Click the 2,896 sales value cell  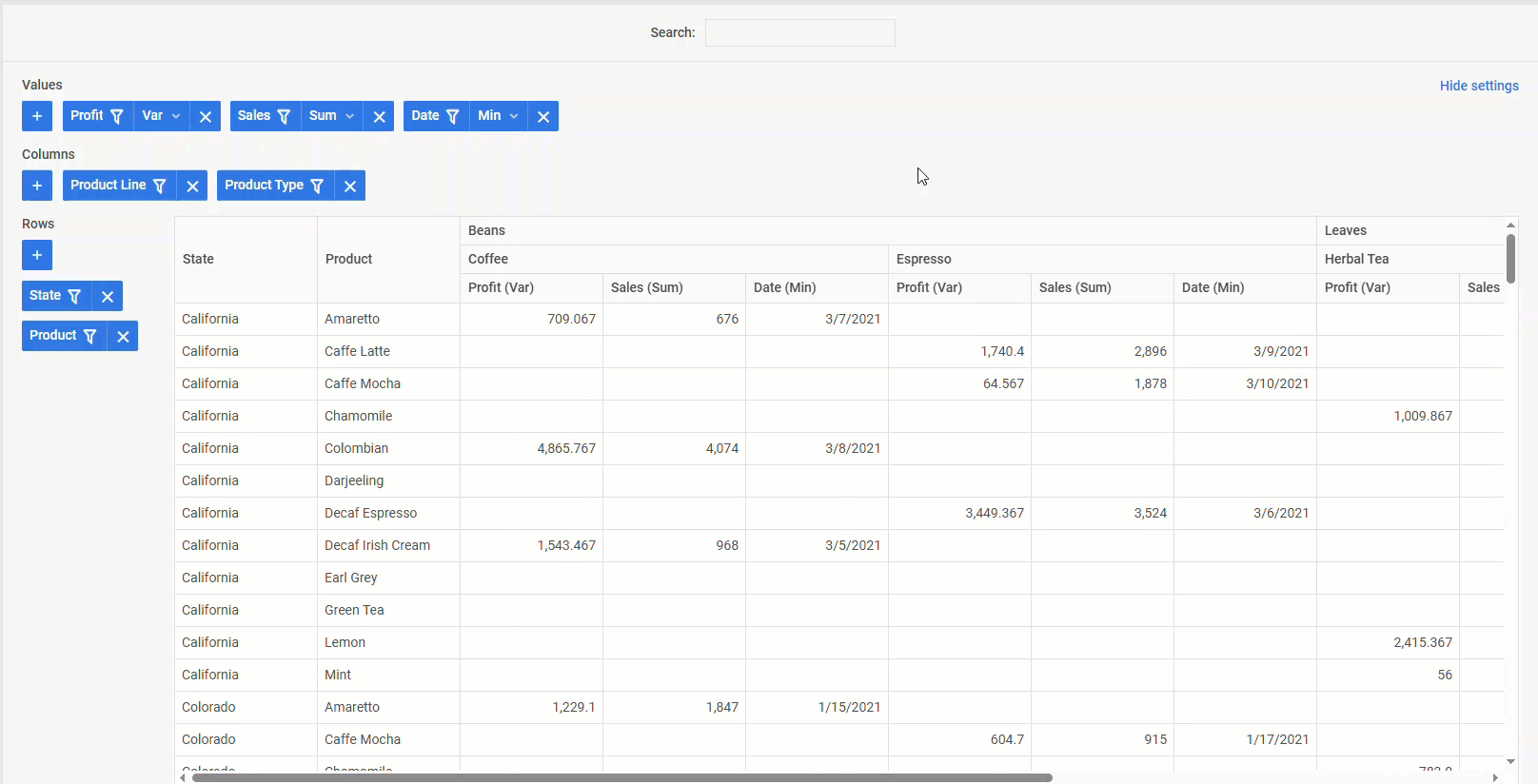click(x=1102, y=351)
